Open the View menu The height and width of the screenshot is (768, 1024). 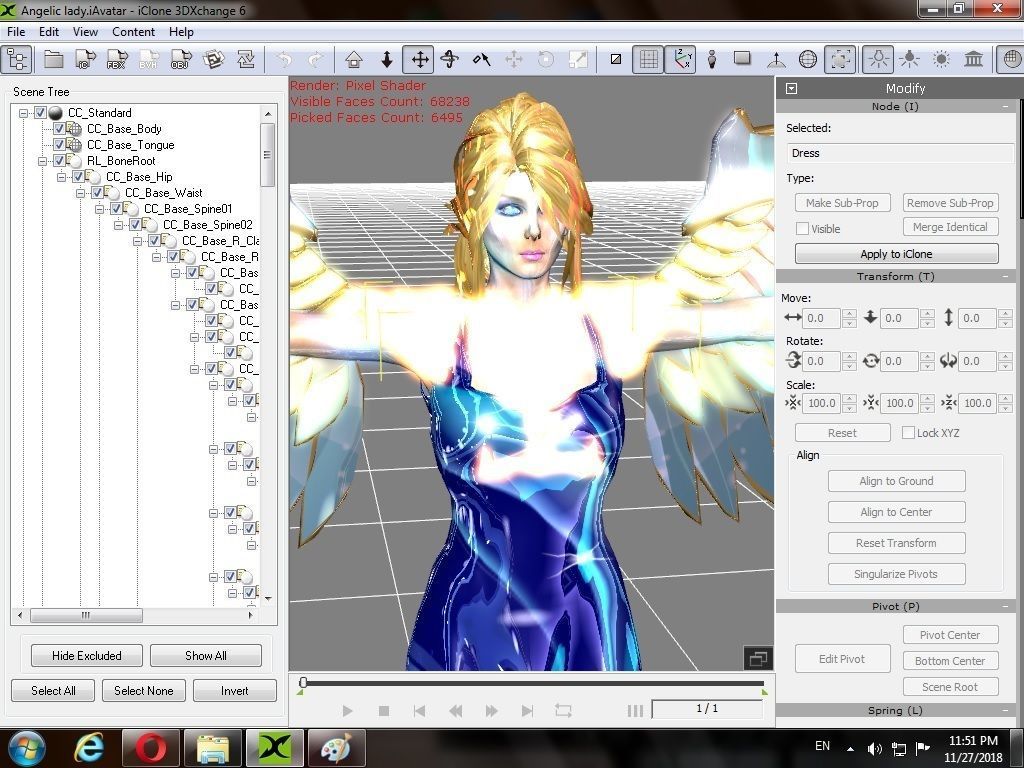coord(85,31)
